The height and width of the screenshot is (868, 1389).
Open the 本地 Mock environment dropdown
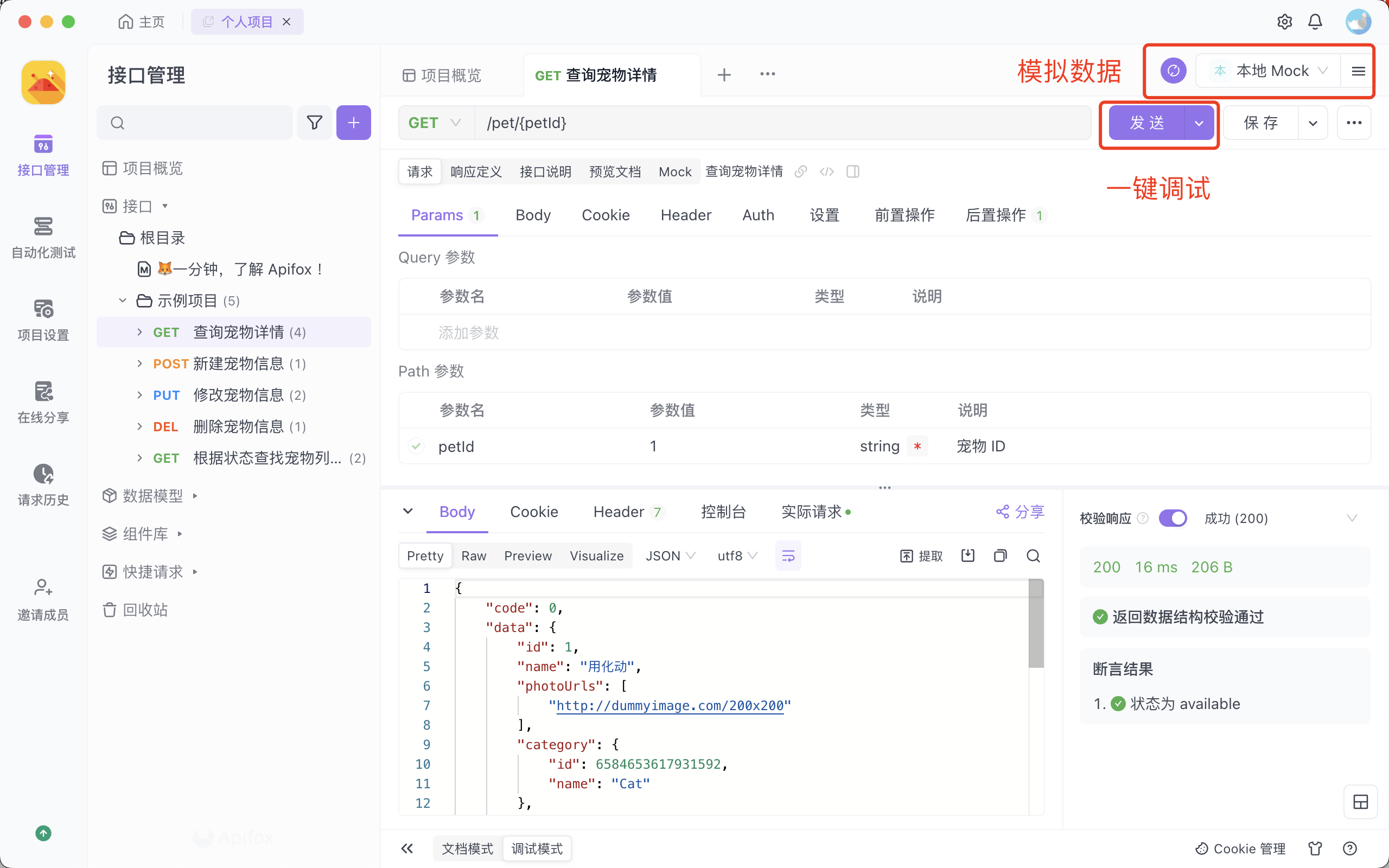1271,71
